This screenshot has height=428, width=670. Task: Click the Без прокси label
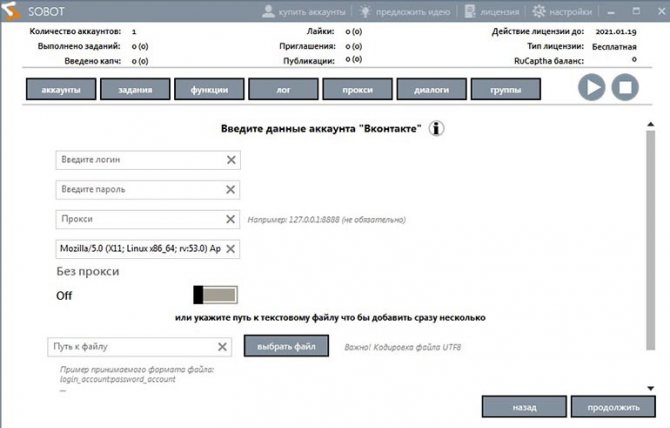tap(88, 271)
